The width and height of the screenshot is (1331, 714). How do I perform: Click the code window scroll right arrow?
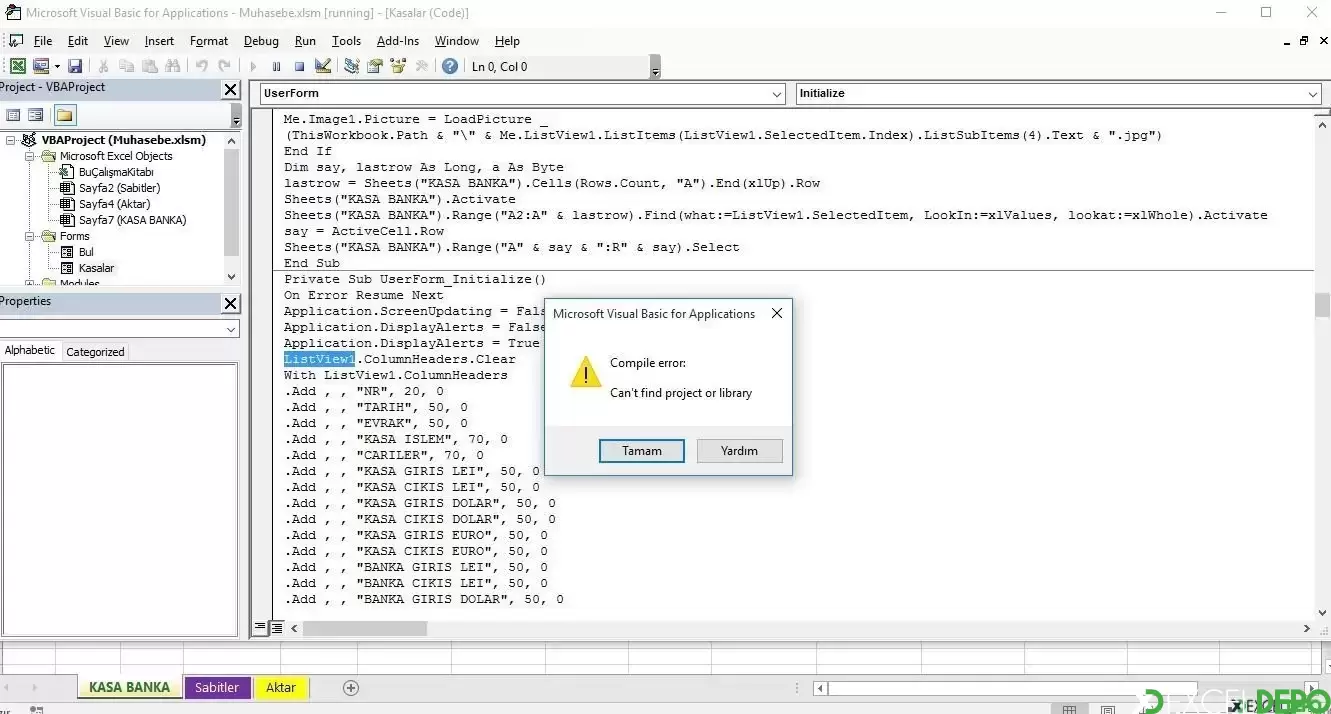click(1307, 628)
